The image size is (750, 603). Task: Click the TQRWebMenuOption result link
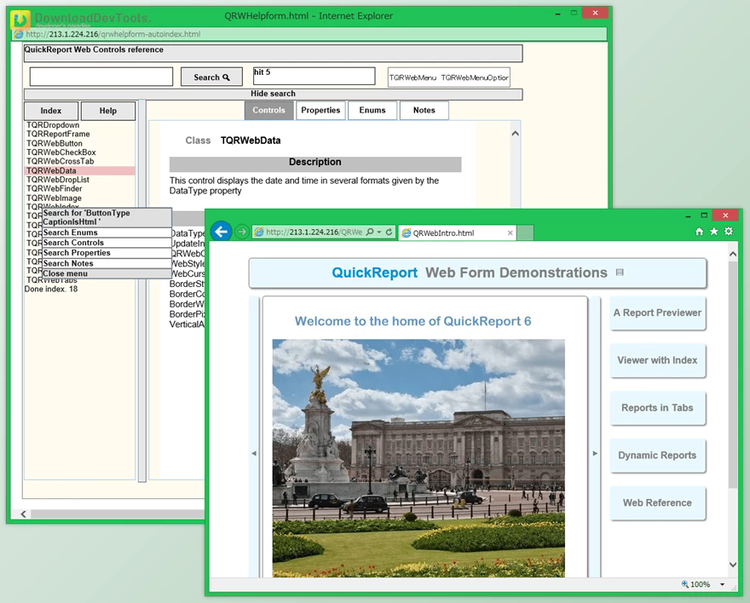474,77
